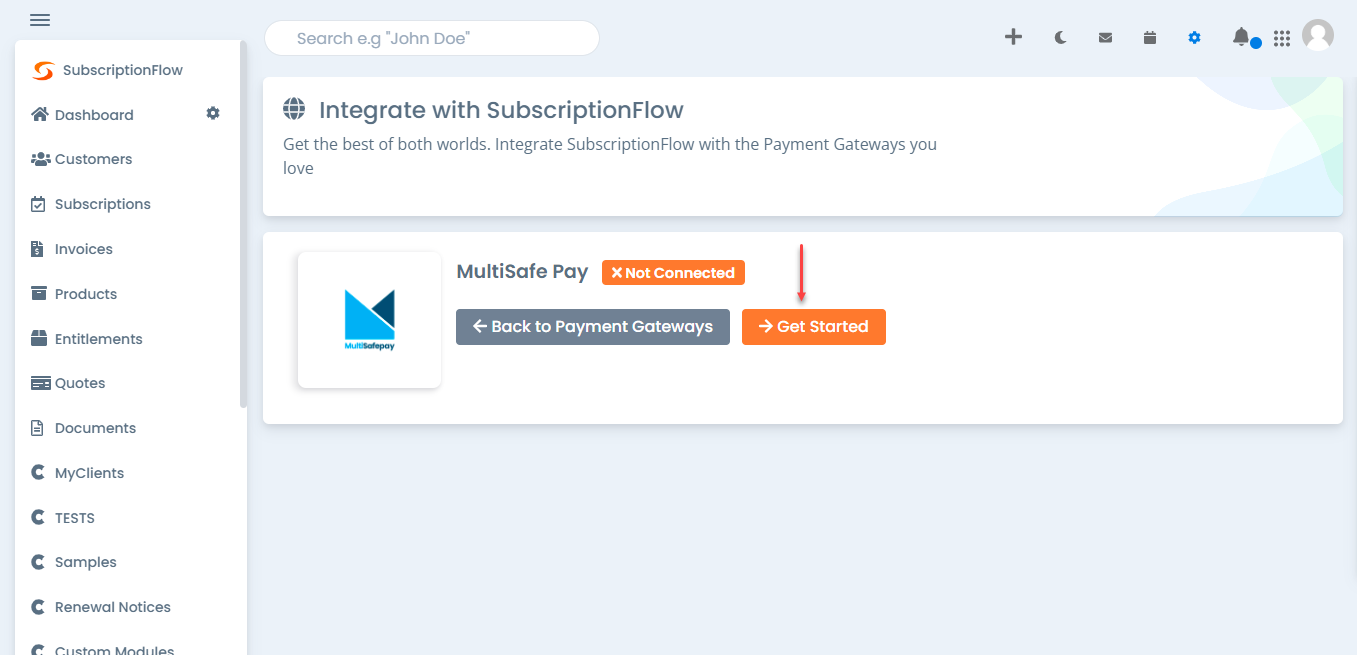Open the calendar icon in header

click(1150, 37)
